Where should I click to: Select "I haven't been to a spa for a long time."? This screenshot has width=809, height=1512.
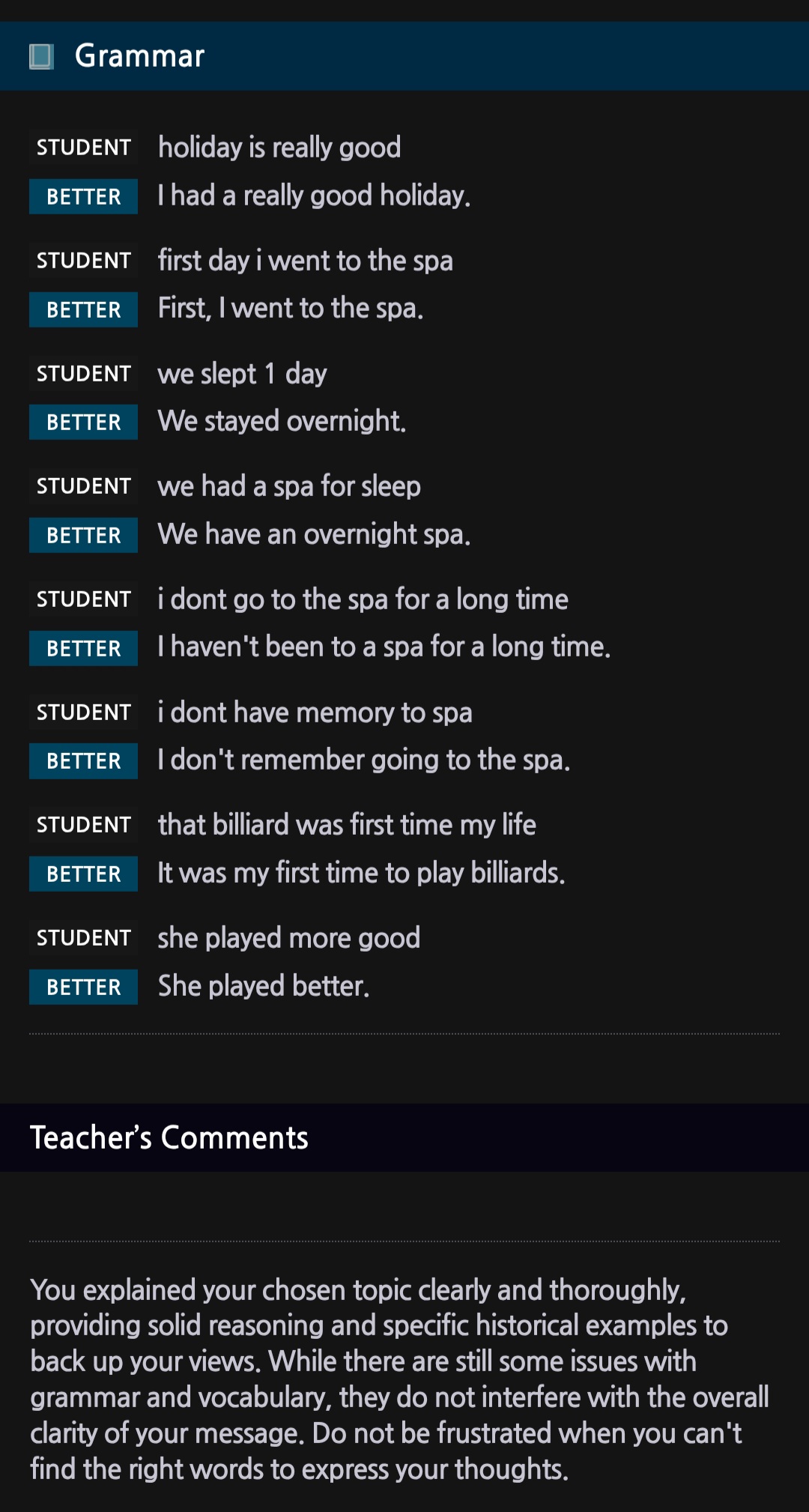(384, 647)
